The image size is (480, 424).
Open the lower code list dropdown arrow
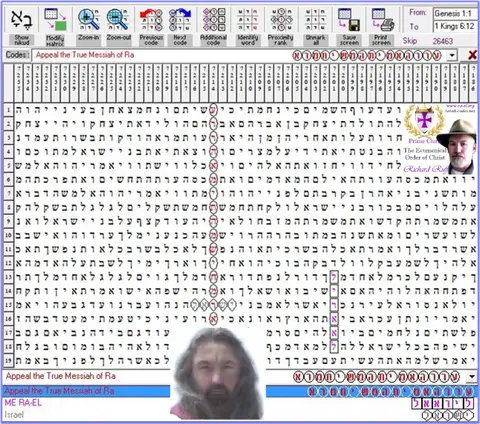(472, 377)
